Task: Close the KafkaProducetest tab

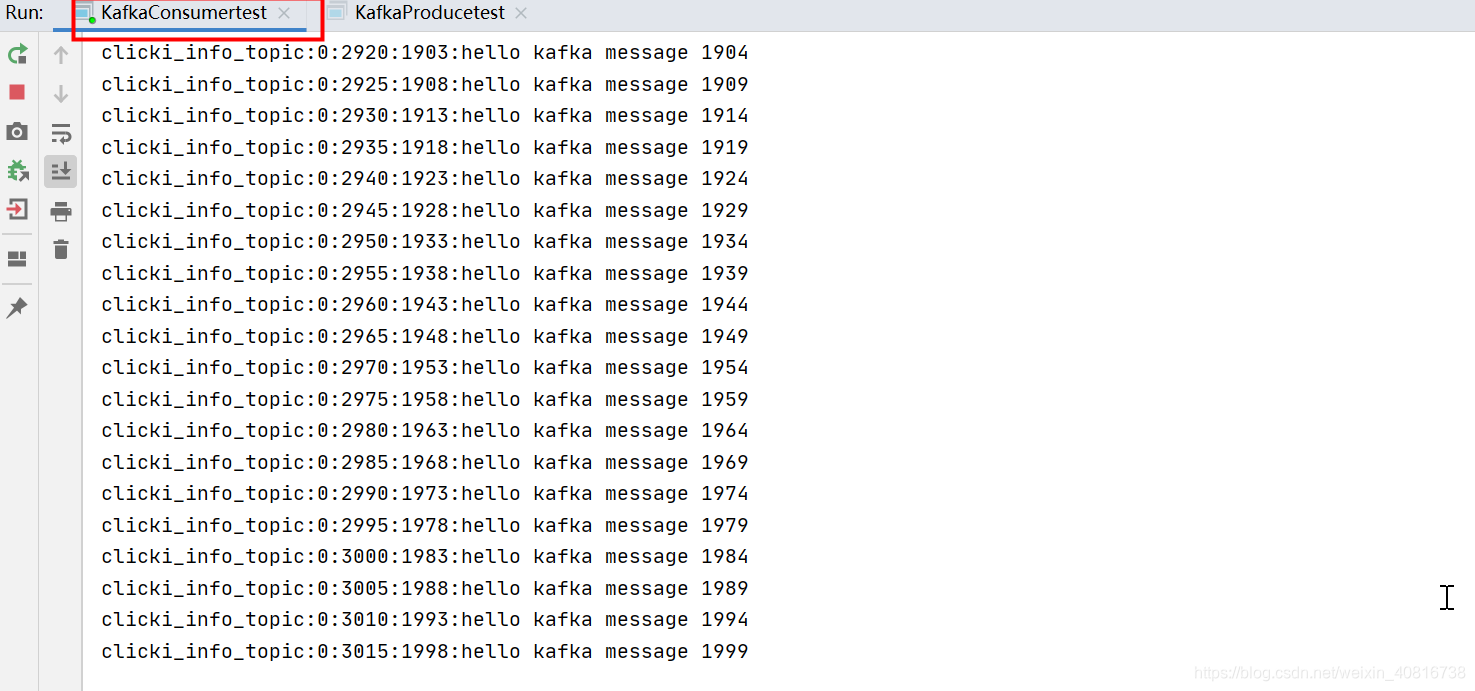Action: [x=518, y=14]
